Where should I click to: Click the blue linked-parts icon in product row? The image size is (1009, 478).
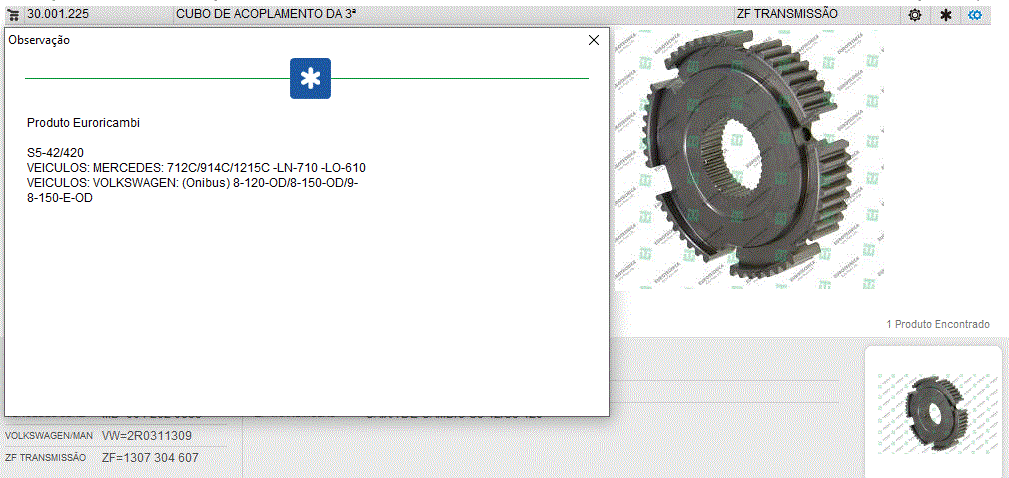[975, 15]
